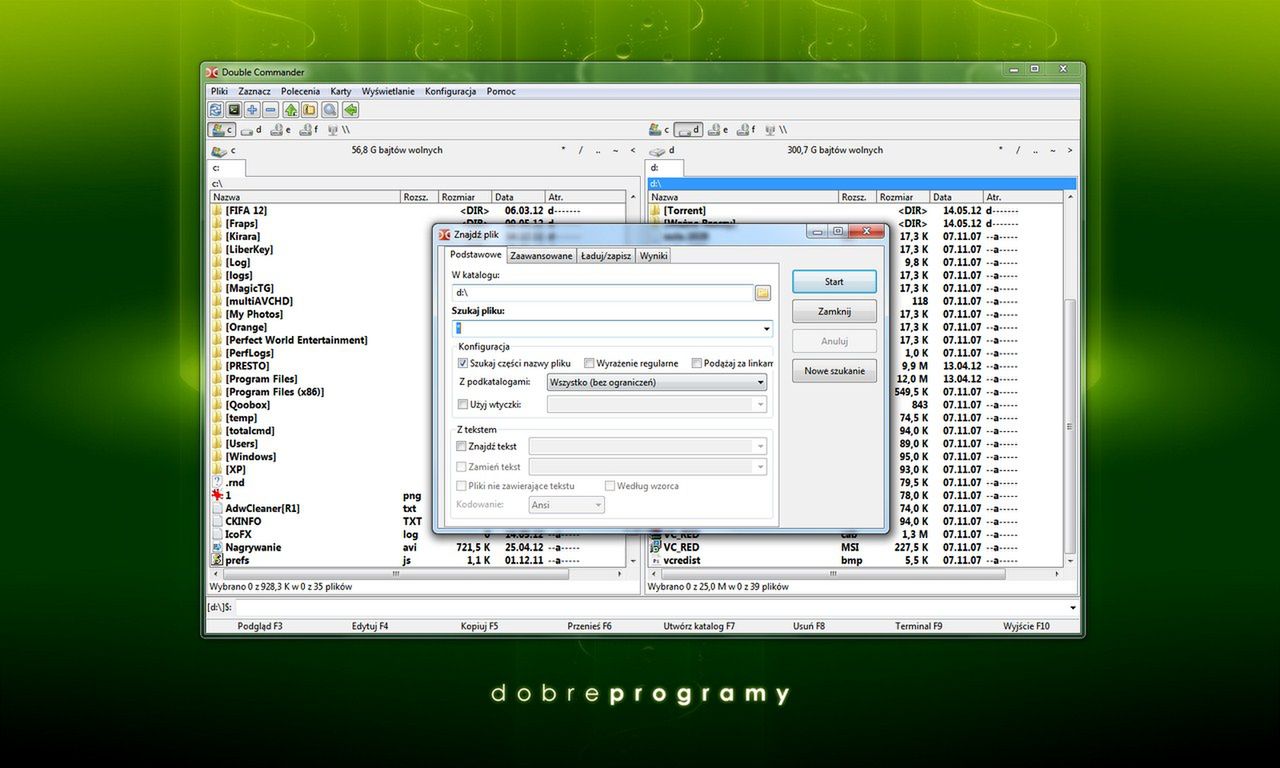Click the green back-arrow toolbar icon
The height and width of the screenshot is (768, 1280).
click(x=350, y=110)
